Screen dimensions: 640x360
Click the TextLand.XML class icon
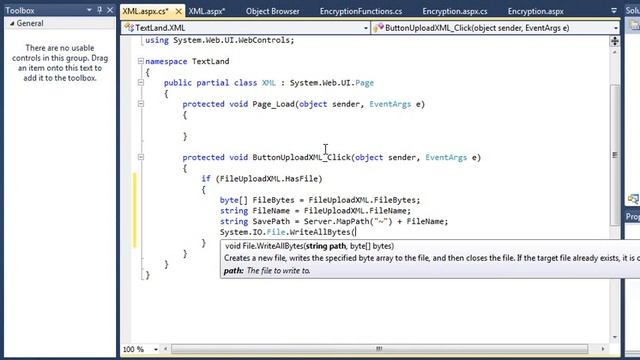pyautogui.click(x=129, y=28)
